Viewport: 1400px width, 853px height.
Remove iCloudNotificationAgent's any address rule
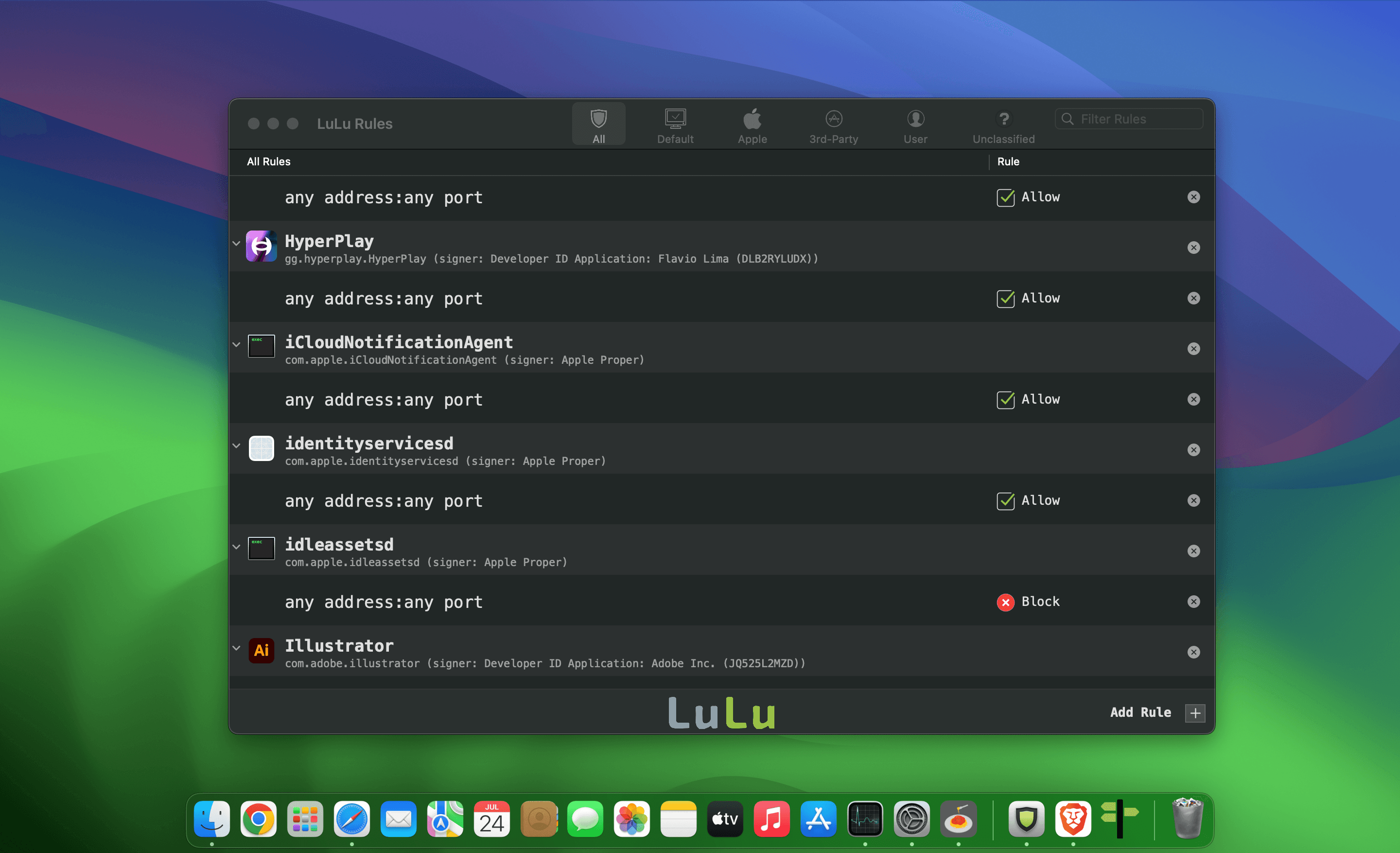pyautogui.click(x=1193, y=399)
